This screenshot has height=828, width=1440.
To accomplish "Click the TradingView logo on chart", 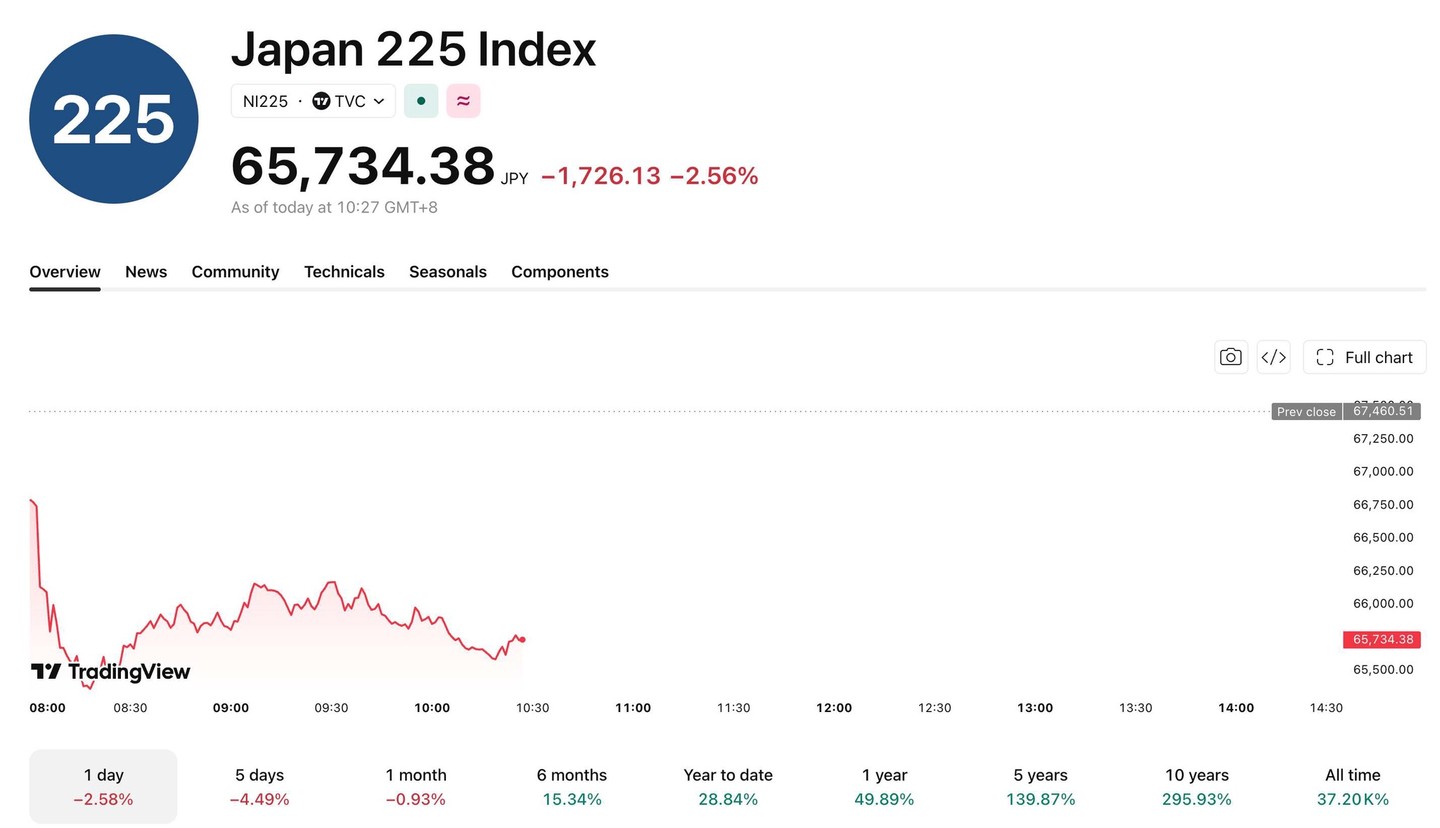I will click(x=110, y=671).
